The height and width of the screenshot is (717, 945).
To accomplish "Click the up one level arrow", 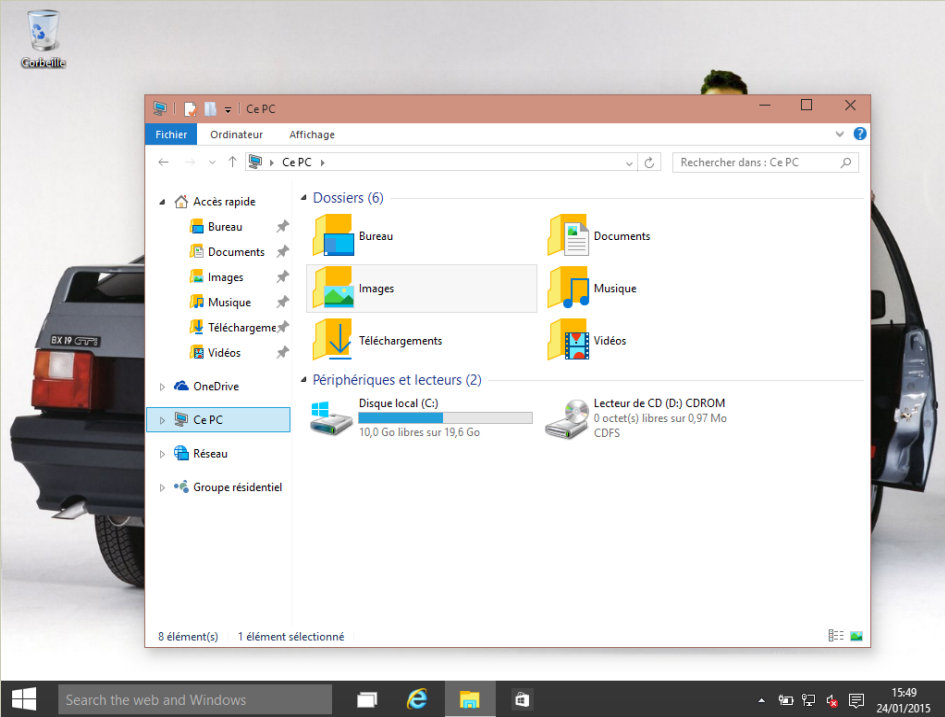I will pyautogui.click(x=233, y=162).
